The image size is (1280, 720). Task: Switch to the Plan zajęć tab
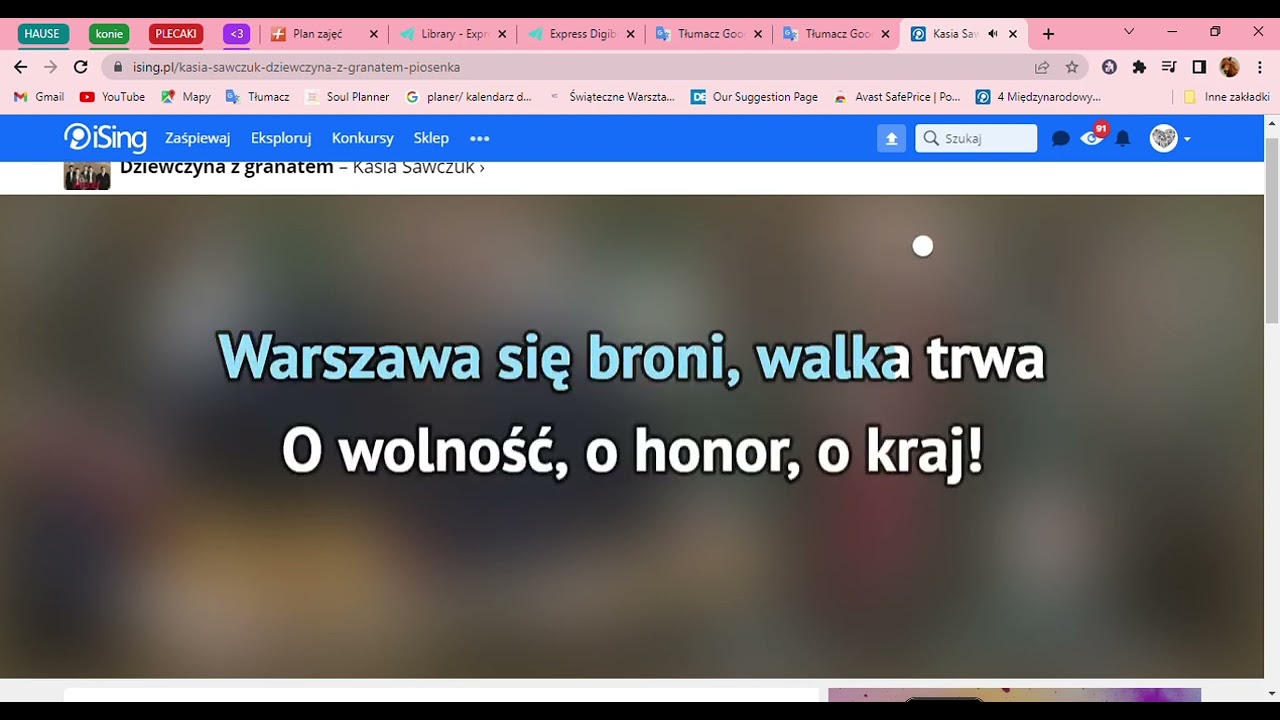(324, 33)
